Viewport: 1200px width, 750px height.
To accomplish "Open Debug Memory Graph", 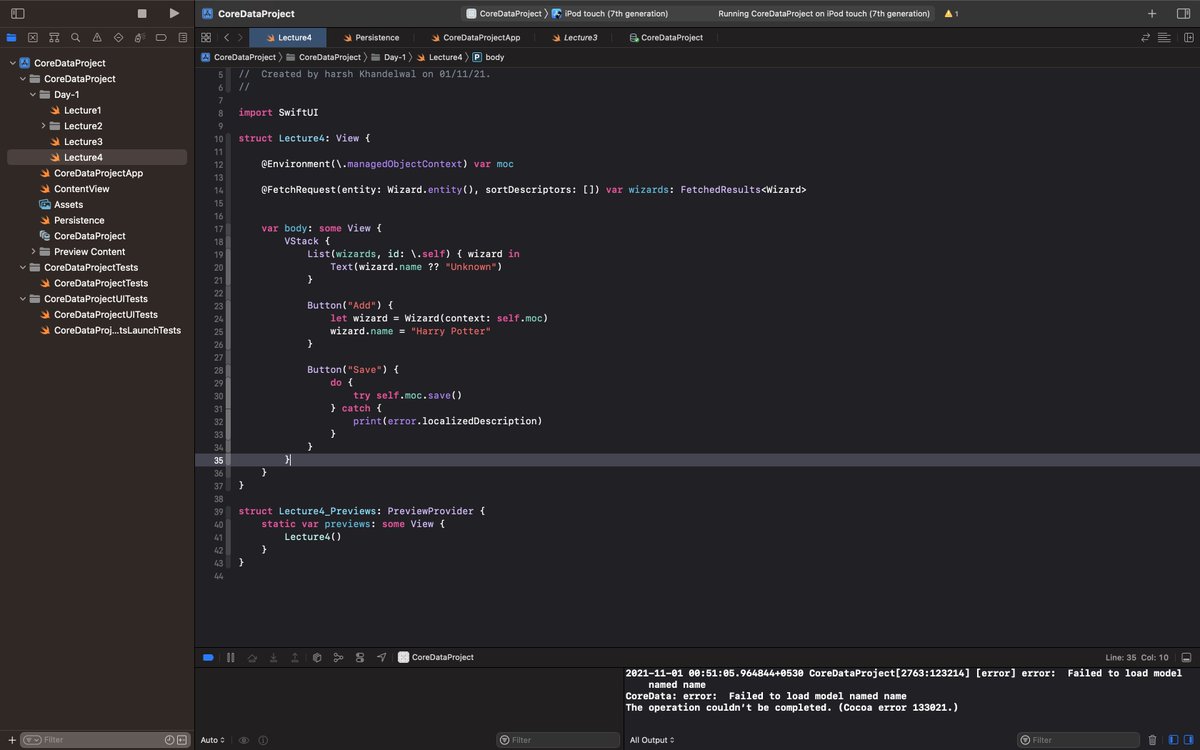I will click(338, 657).
